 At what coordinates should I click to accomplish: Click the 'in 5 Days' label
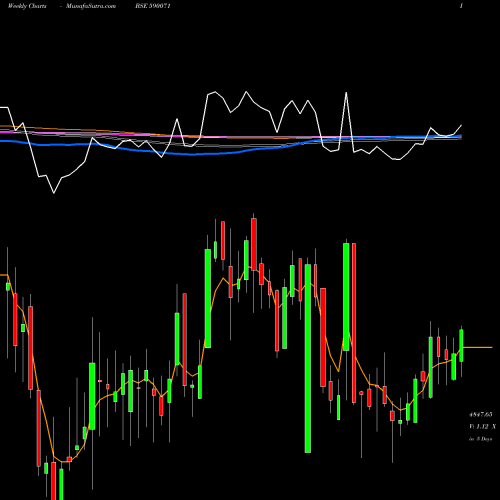480,439
